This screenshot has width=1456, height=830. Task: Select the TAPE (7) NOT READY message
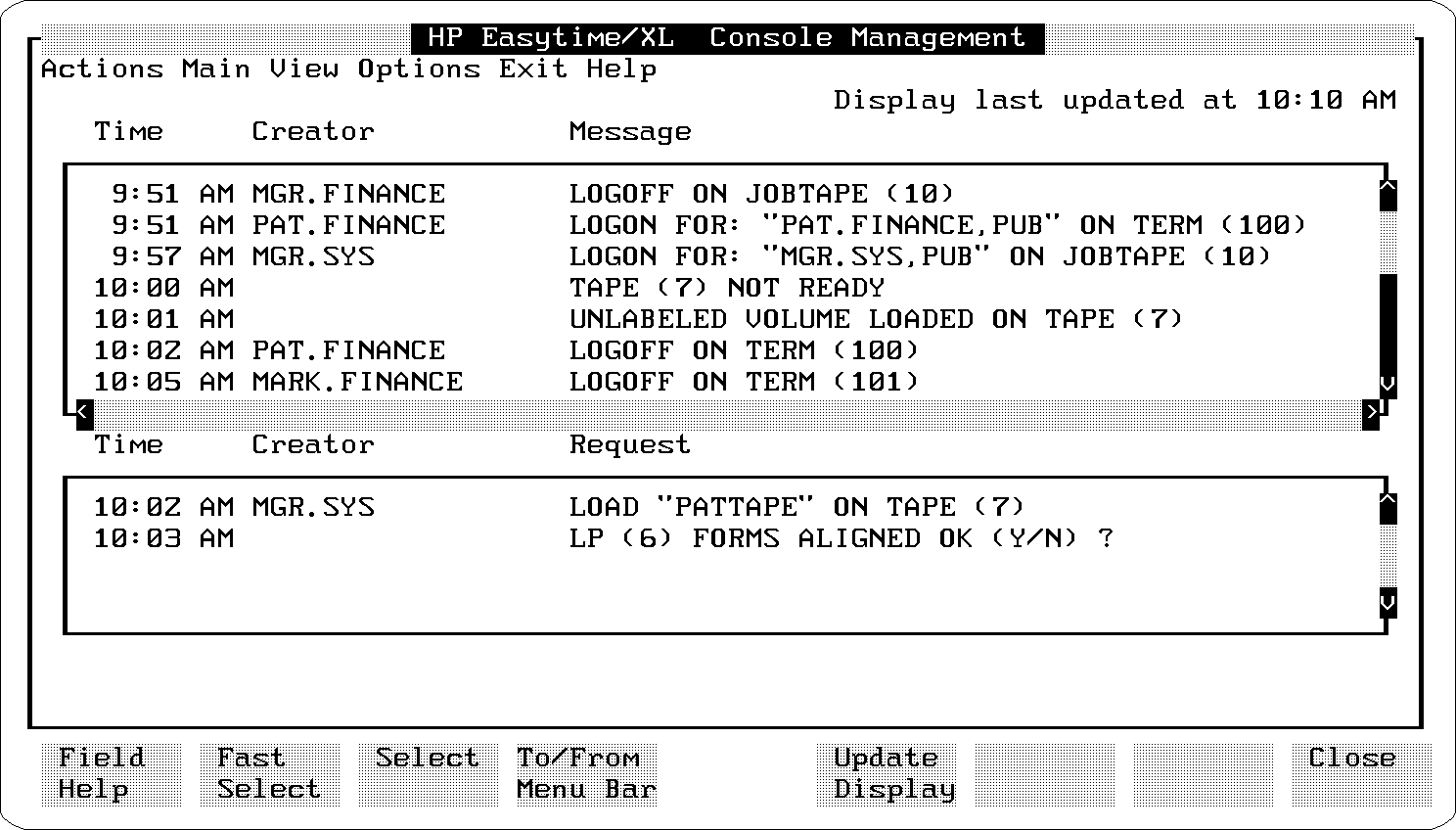[726, 288]
